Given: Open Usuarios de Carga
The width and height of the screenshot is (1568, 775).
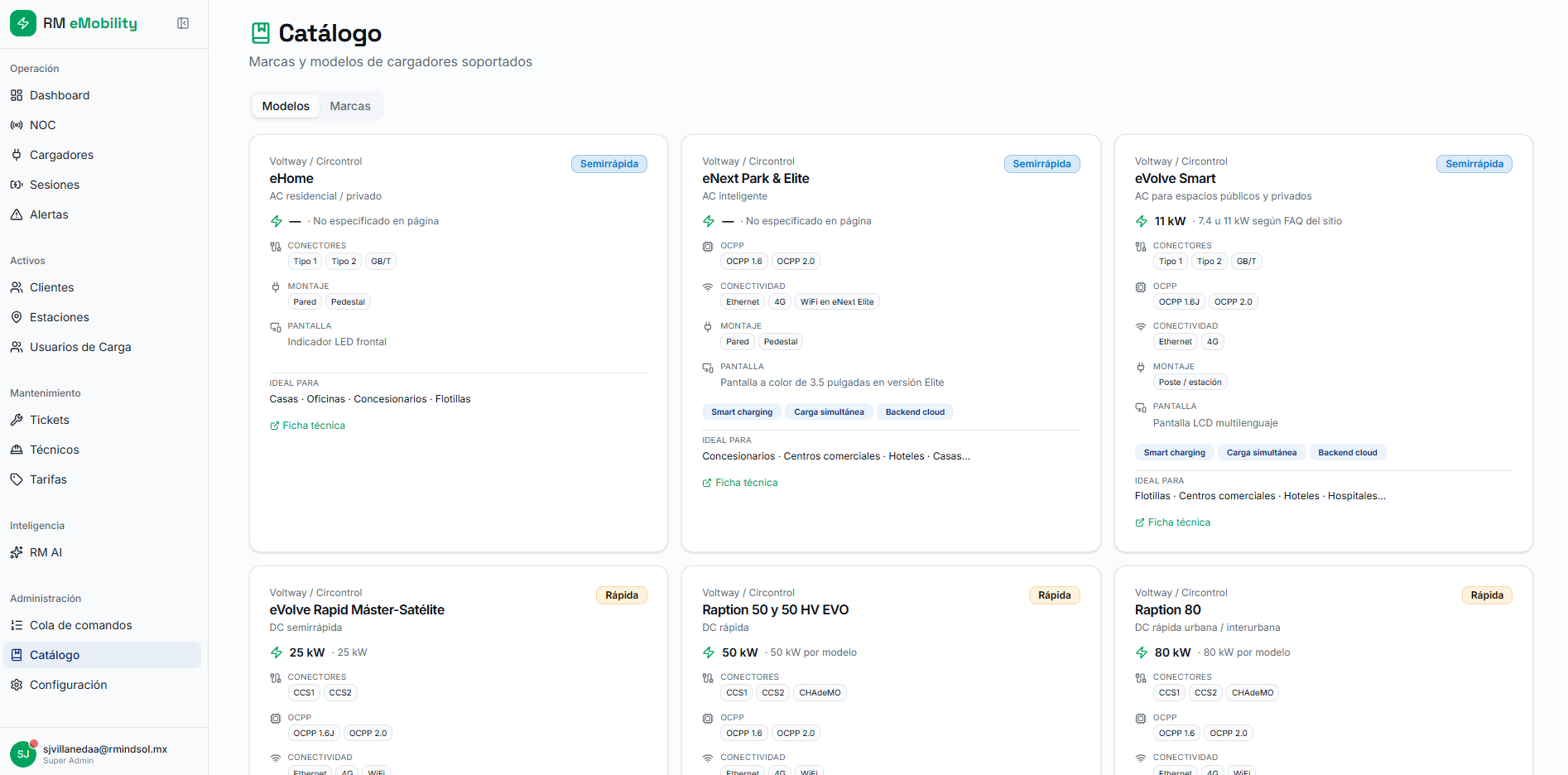Looking at the screenshot, I should [x=102, y=347].
